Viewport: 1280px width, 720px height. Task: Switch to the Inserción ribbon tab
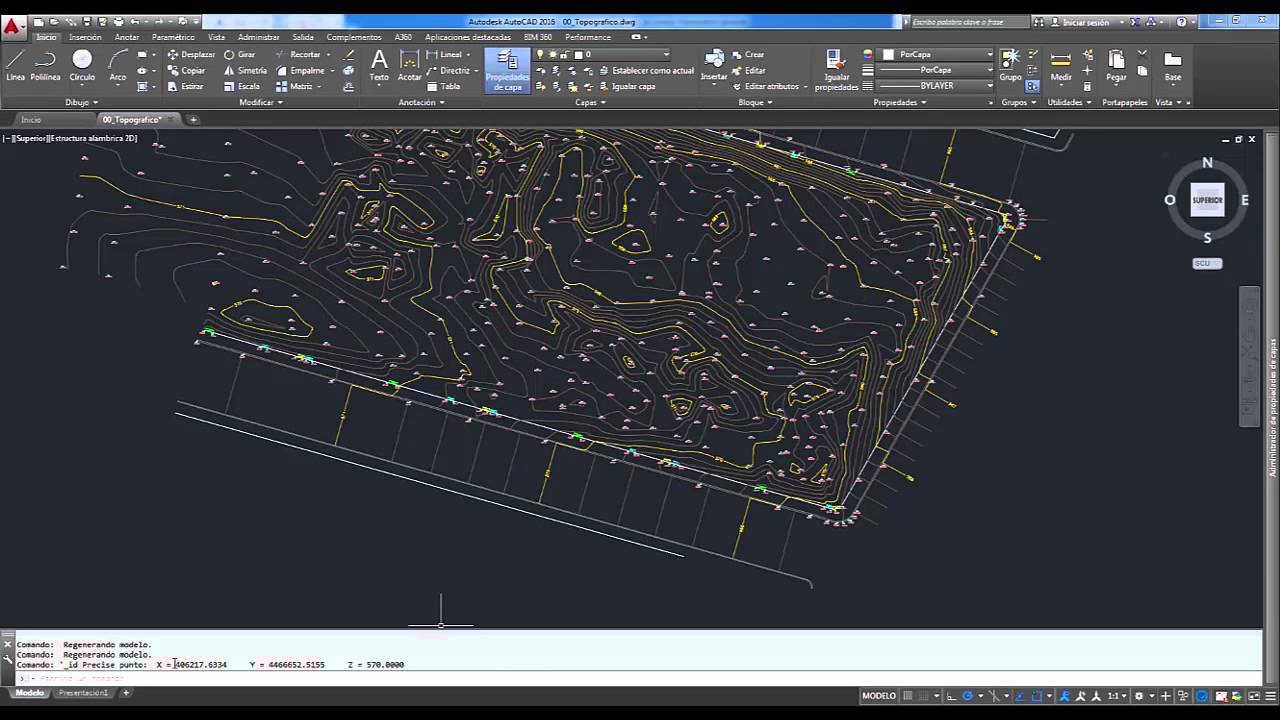(85, 37)
